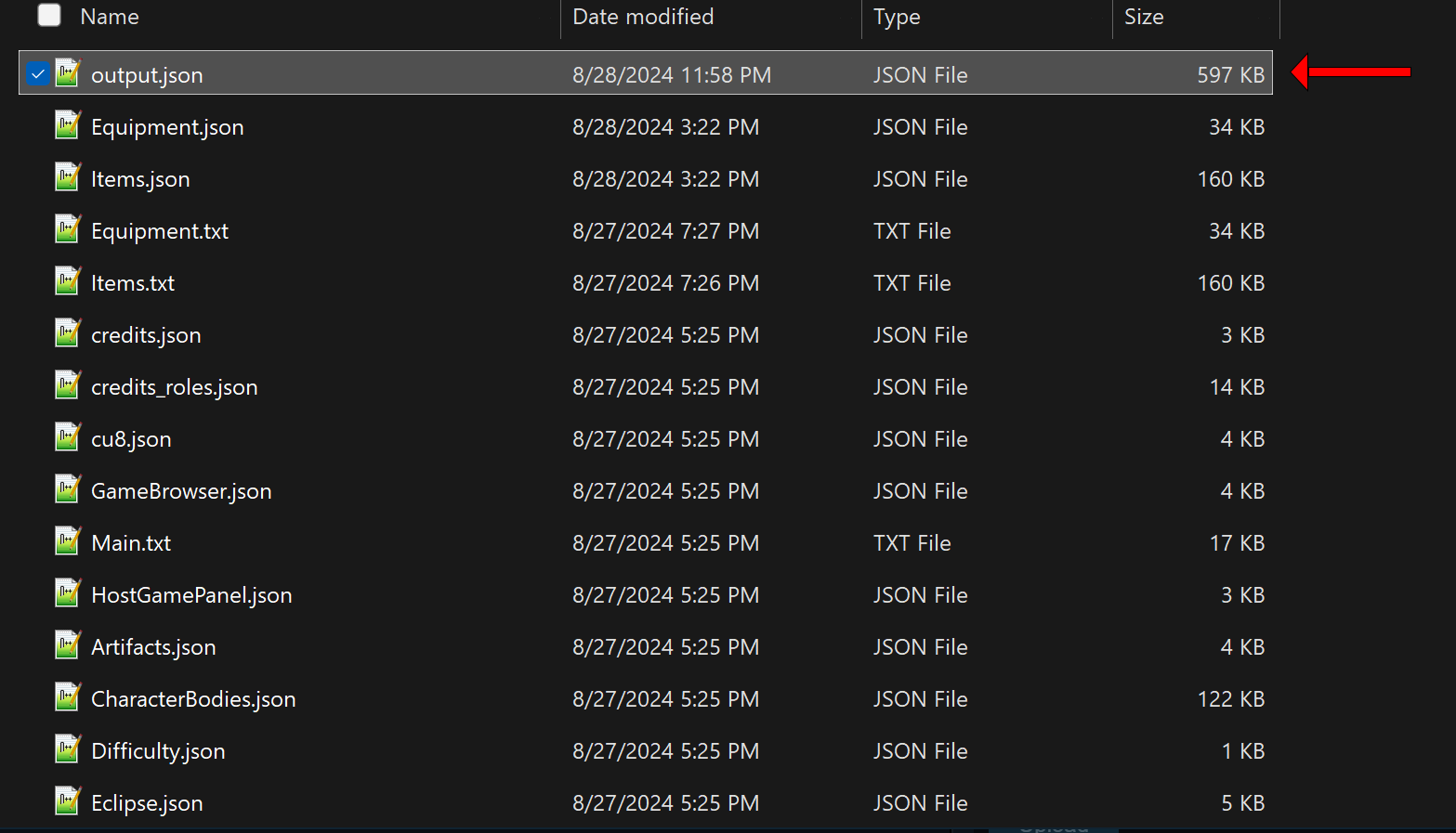Click the Main.txt file icon

point(68,541)
